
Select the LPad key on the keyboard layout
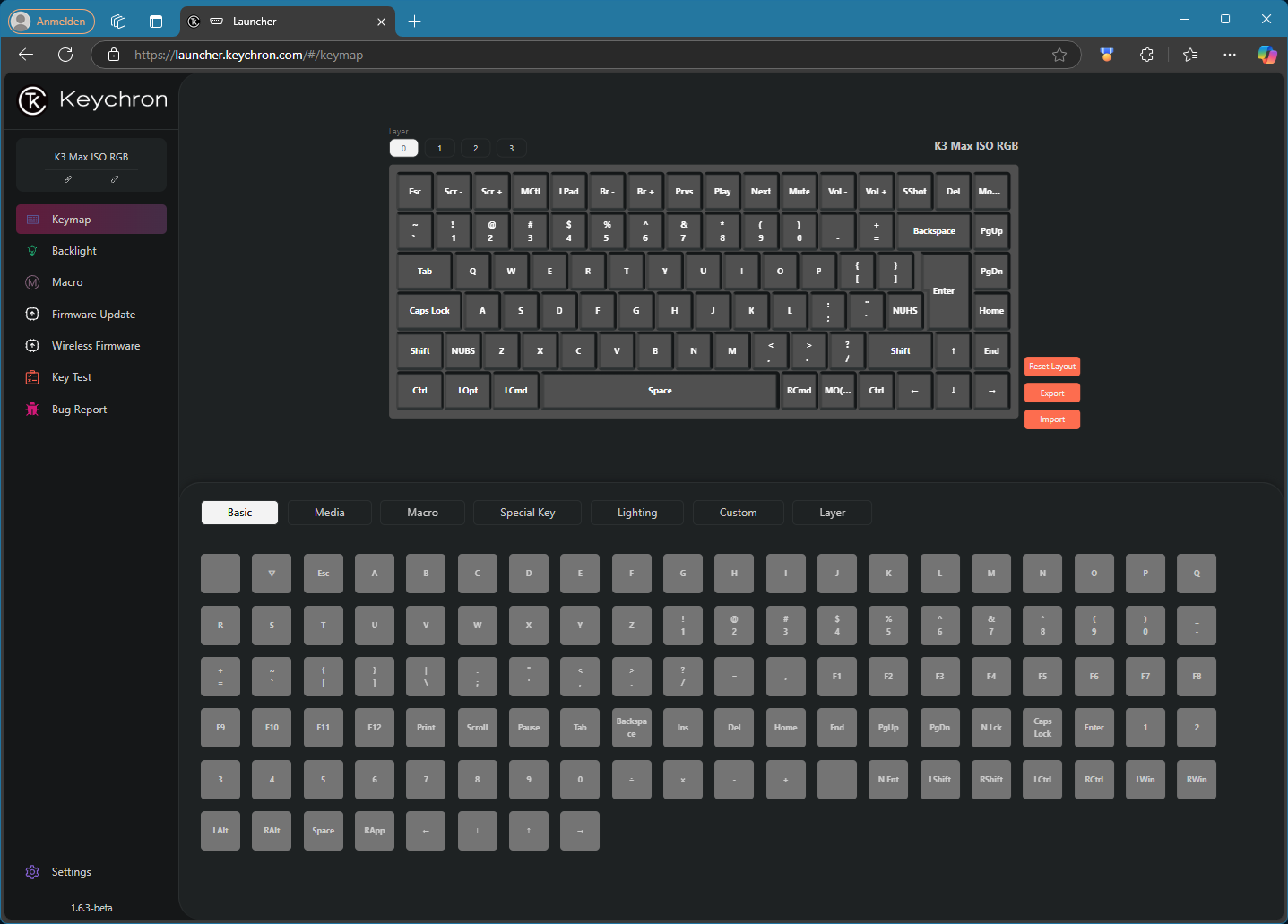pyautogui.click(x=569, y=191)
